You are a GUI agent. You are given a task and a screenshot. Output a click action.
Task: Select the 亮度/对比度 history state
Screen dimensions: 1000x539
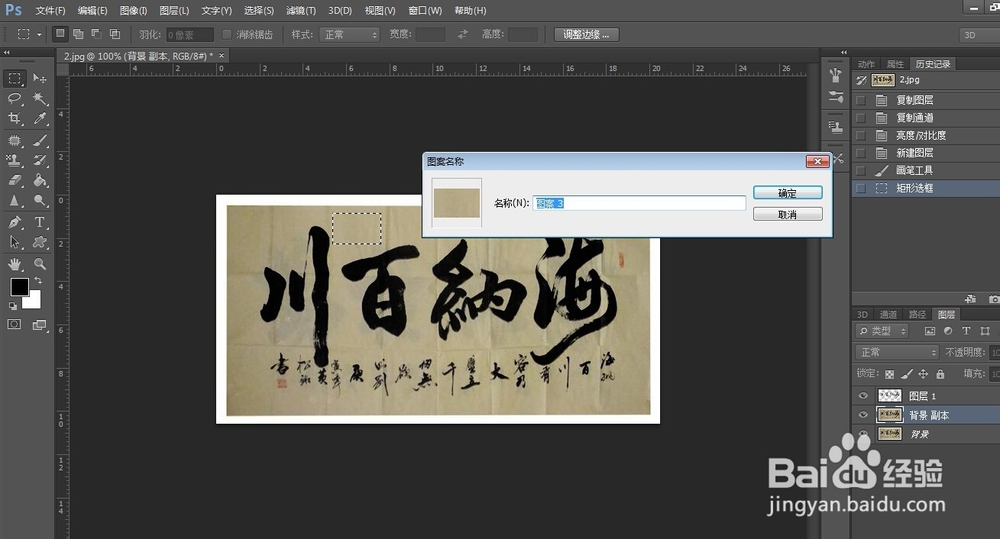(926, 135)
